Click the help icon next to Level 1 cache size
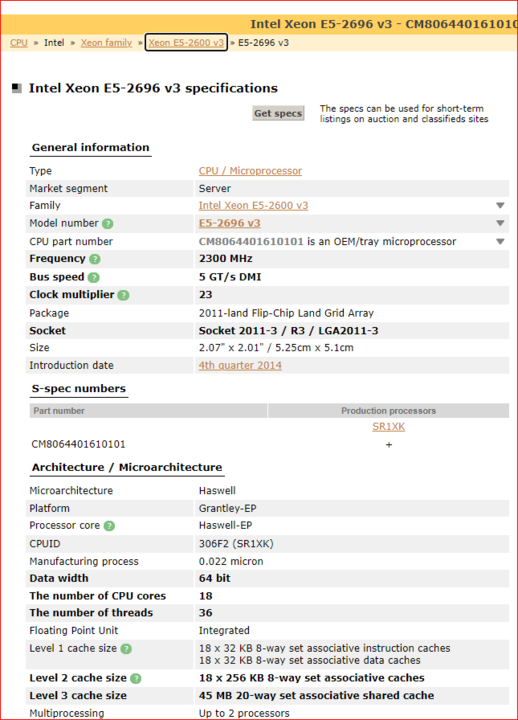518x720 pixels. point(126,649)
